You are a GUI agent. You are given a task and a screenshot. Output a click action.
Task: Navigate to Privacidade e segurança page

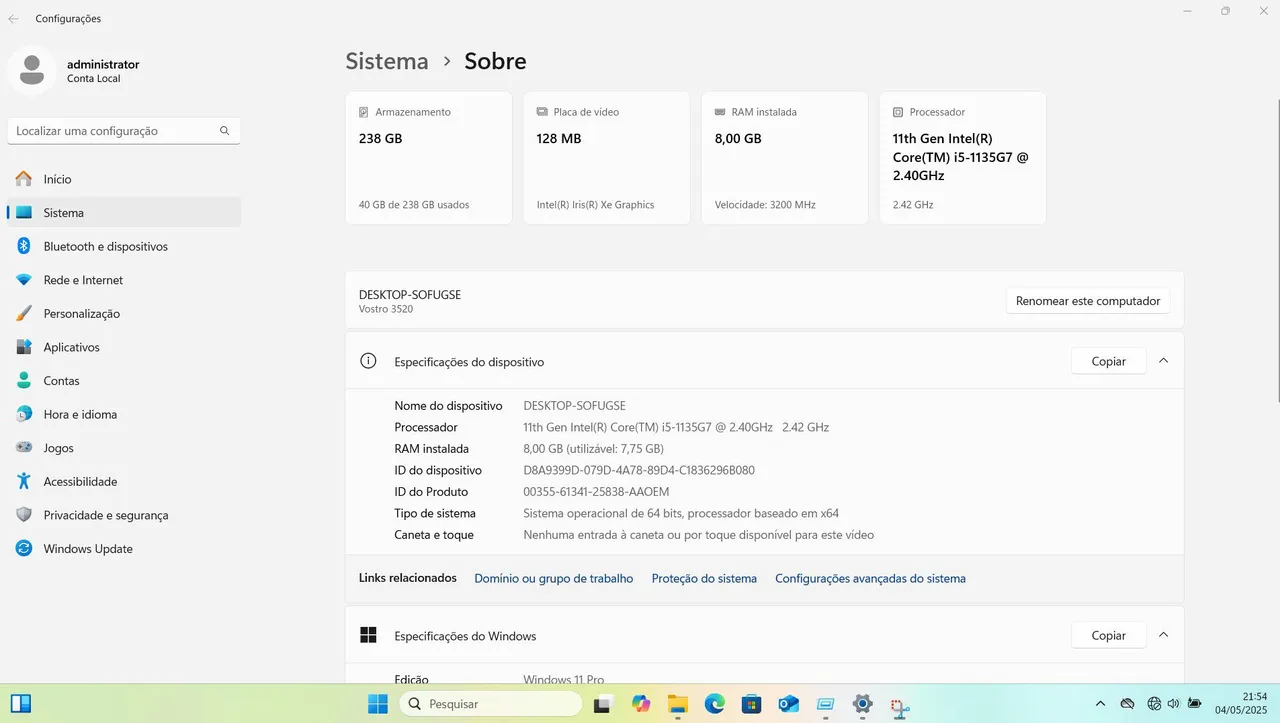pyautogui.click(x=124, y=515)
